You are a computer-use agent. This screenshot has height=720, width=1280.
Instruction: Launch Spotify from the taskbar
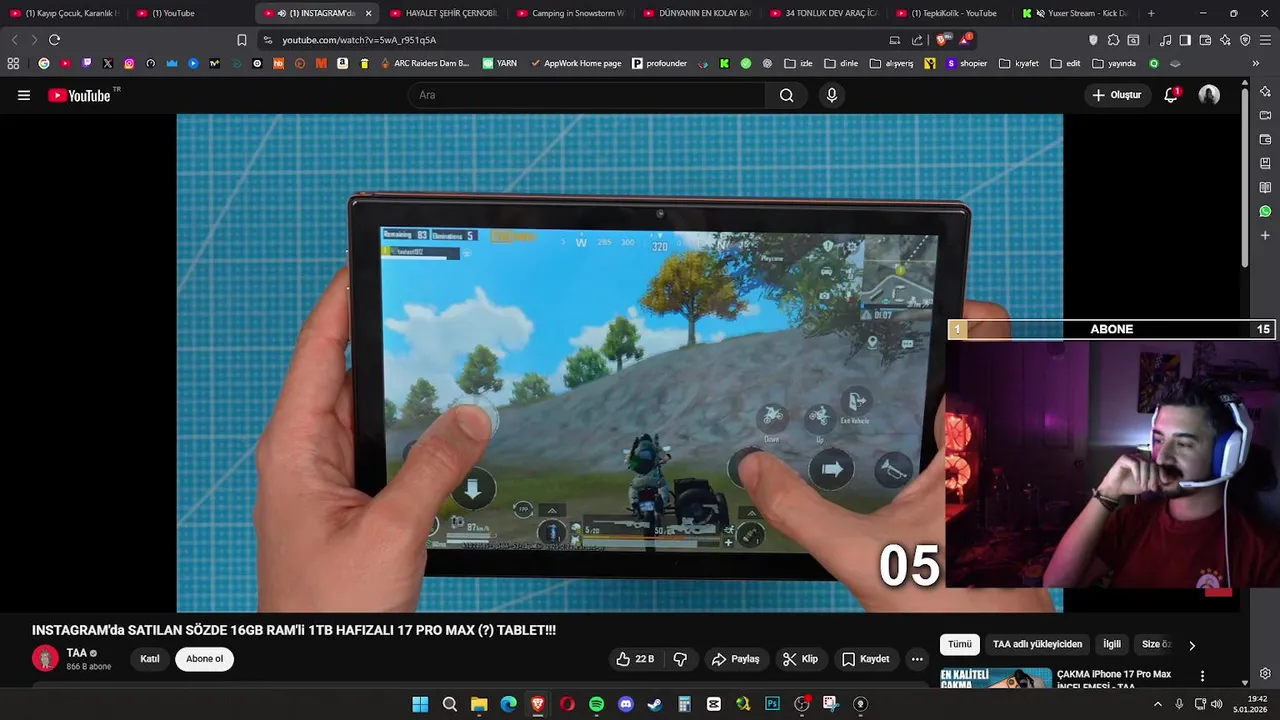click(x=596, y=704)
